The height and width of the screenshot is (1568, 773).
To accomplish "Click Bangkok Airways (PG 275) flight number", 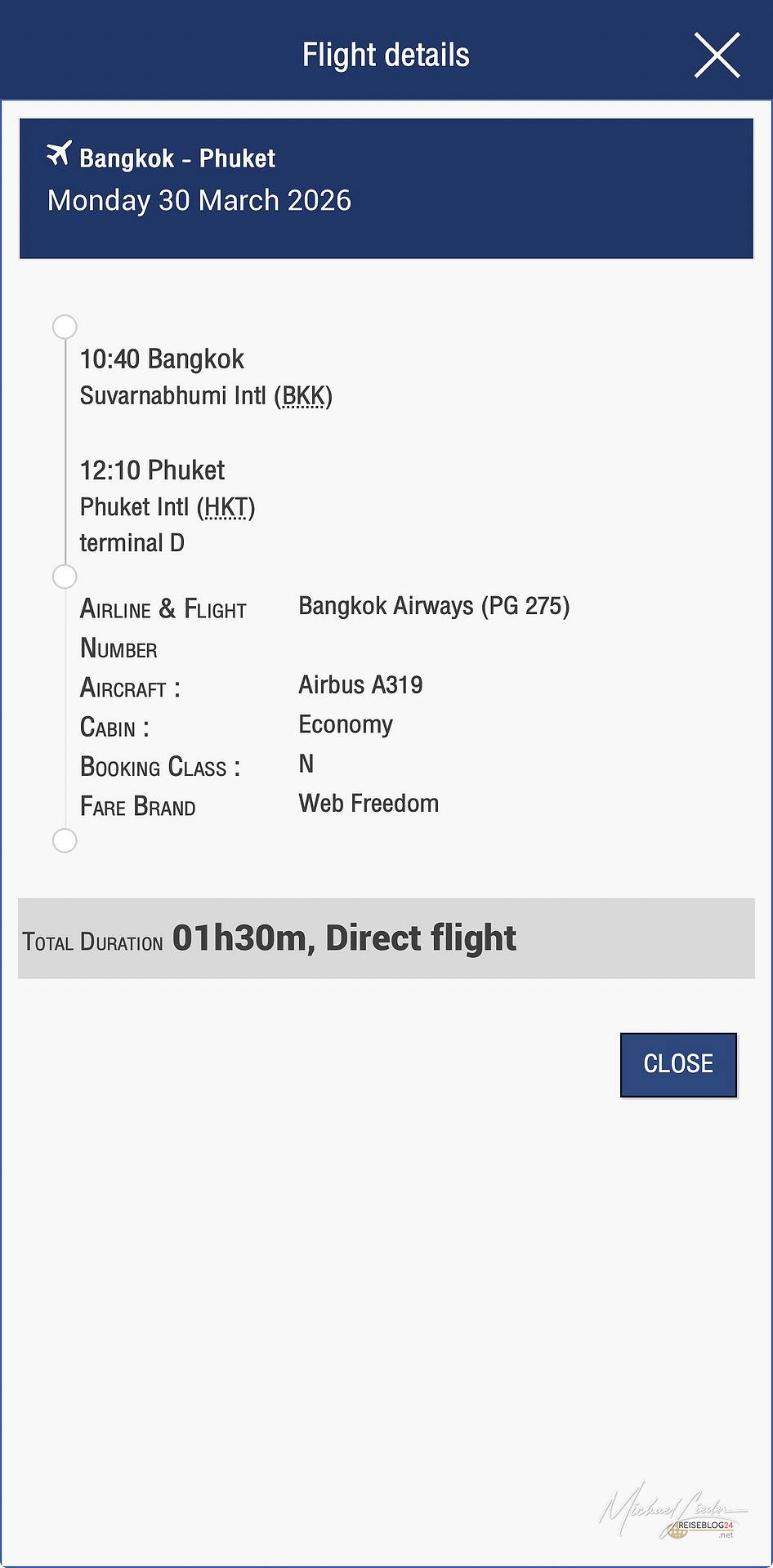I will [x=434, y=606].
